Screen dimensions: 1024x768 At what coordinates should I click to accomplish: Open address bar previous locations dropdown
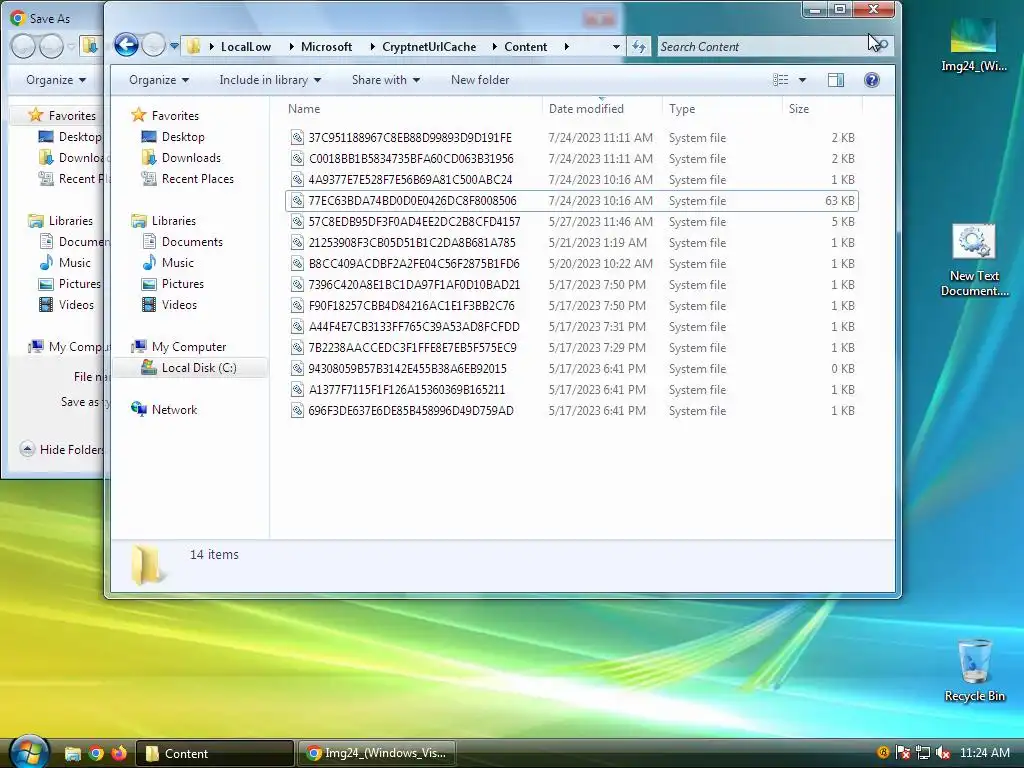[x=616, y=47]
